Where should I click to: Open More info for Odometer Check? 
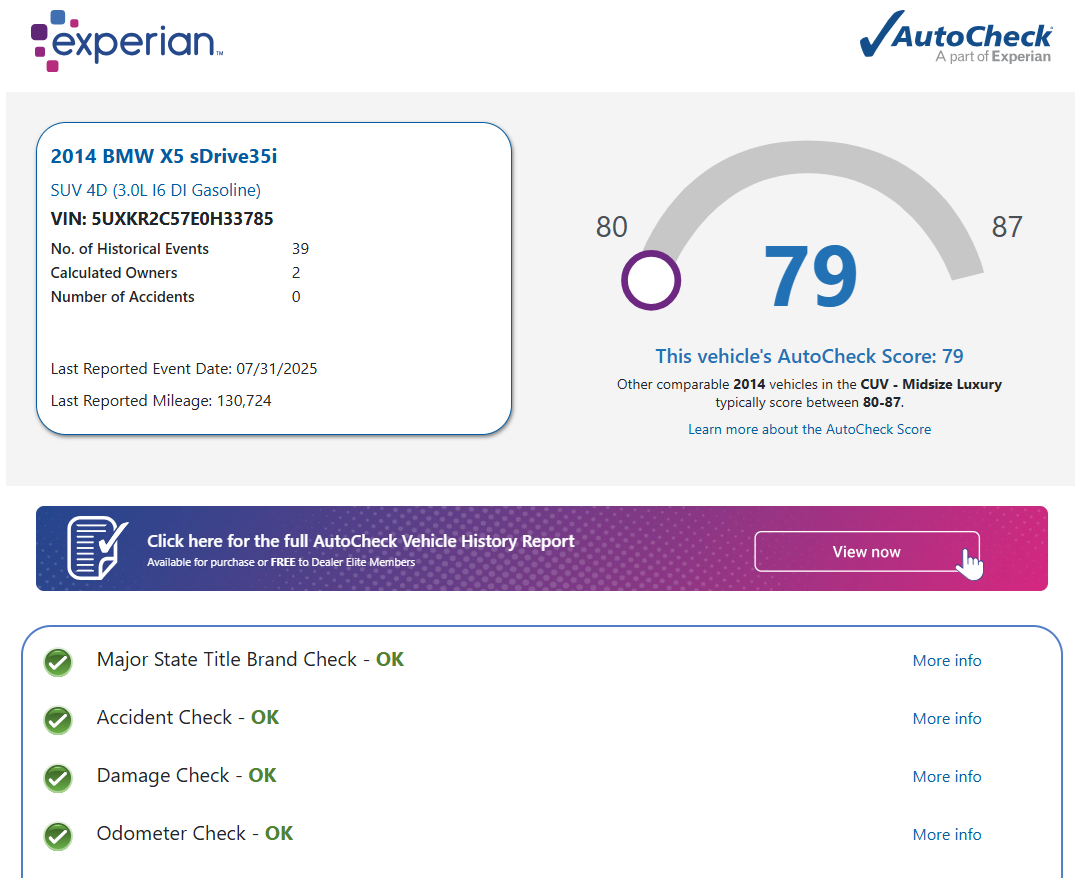pyautogui.click(x=947, y=834)
